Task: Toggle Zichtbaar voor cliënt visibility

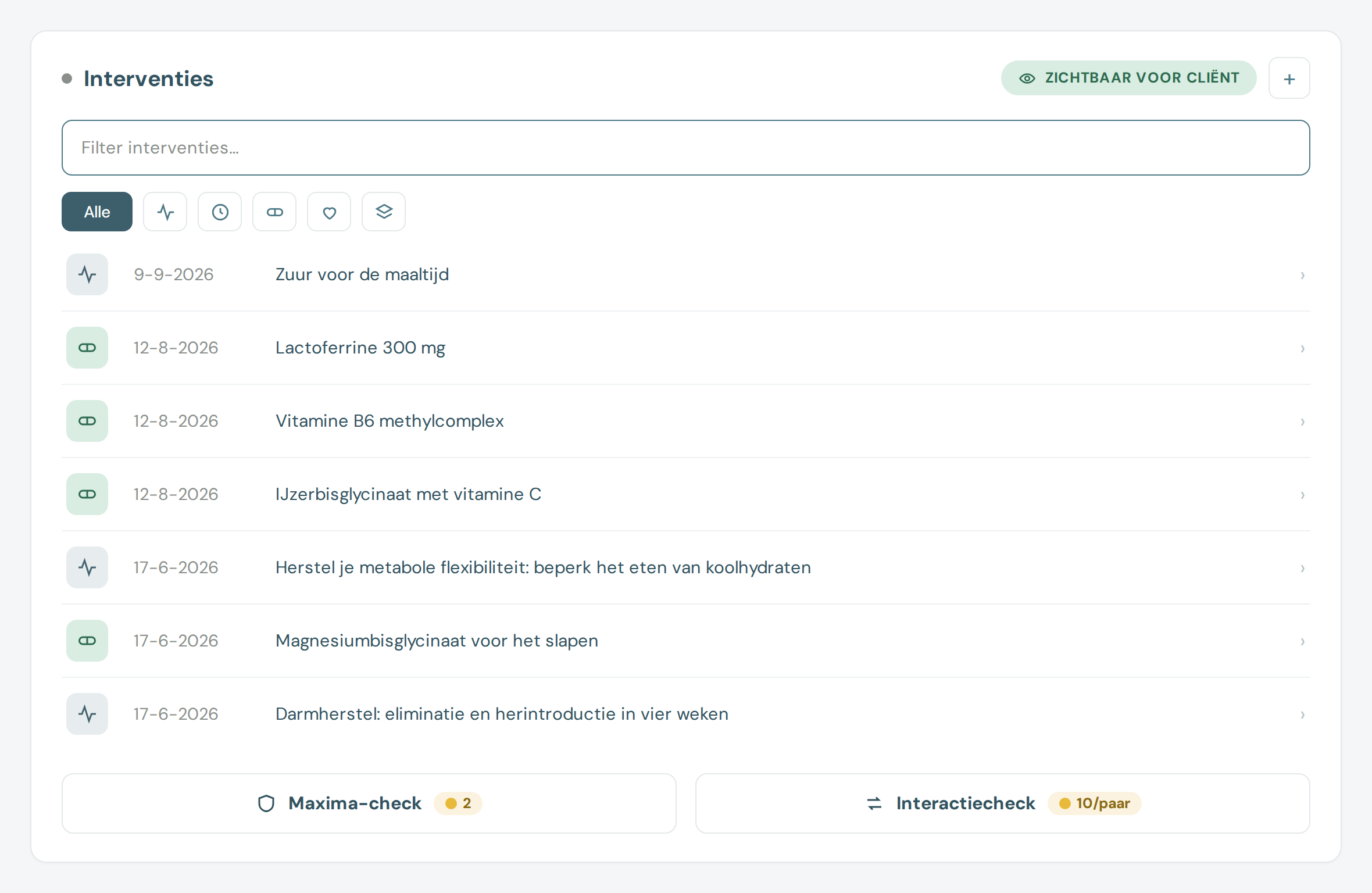Action: [1128, 78]
